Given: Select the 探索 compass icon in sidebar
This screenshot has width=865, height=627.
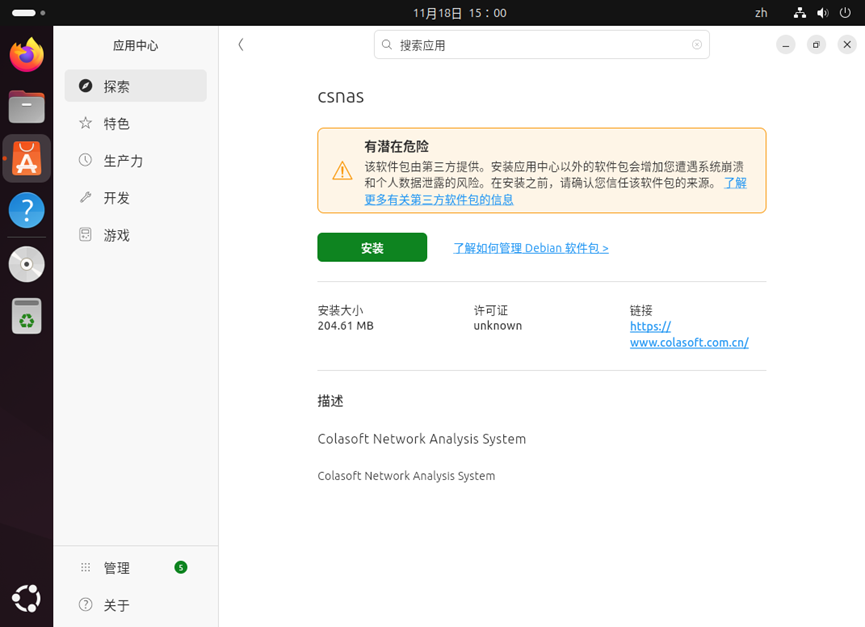Looking at the screenshot, I should [x=85, y=85].
